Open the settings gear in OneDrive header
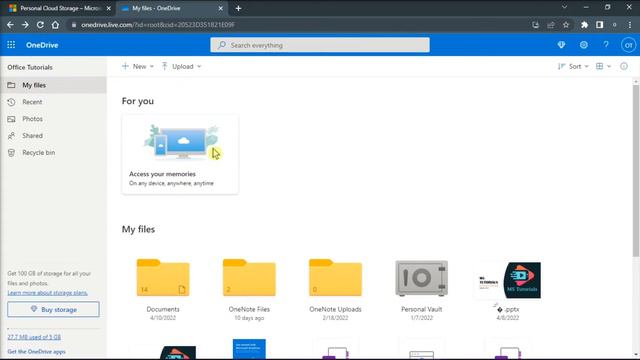Image resolution: width=640 pixels, height=360 pixels. 584,45
